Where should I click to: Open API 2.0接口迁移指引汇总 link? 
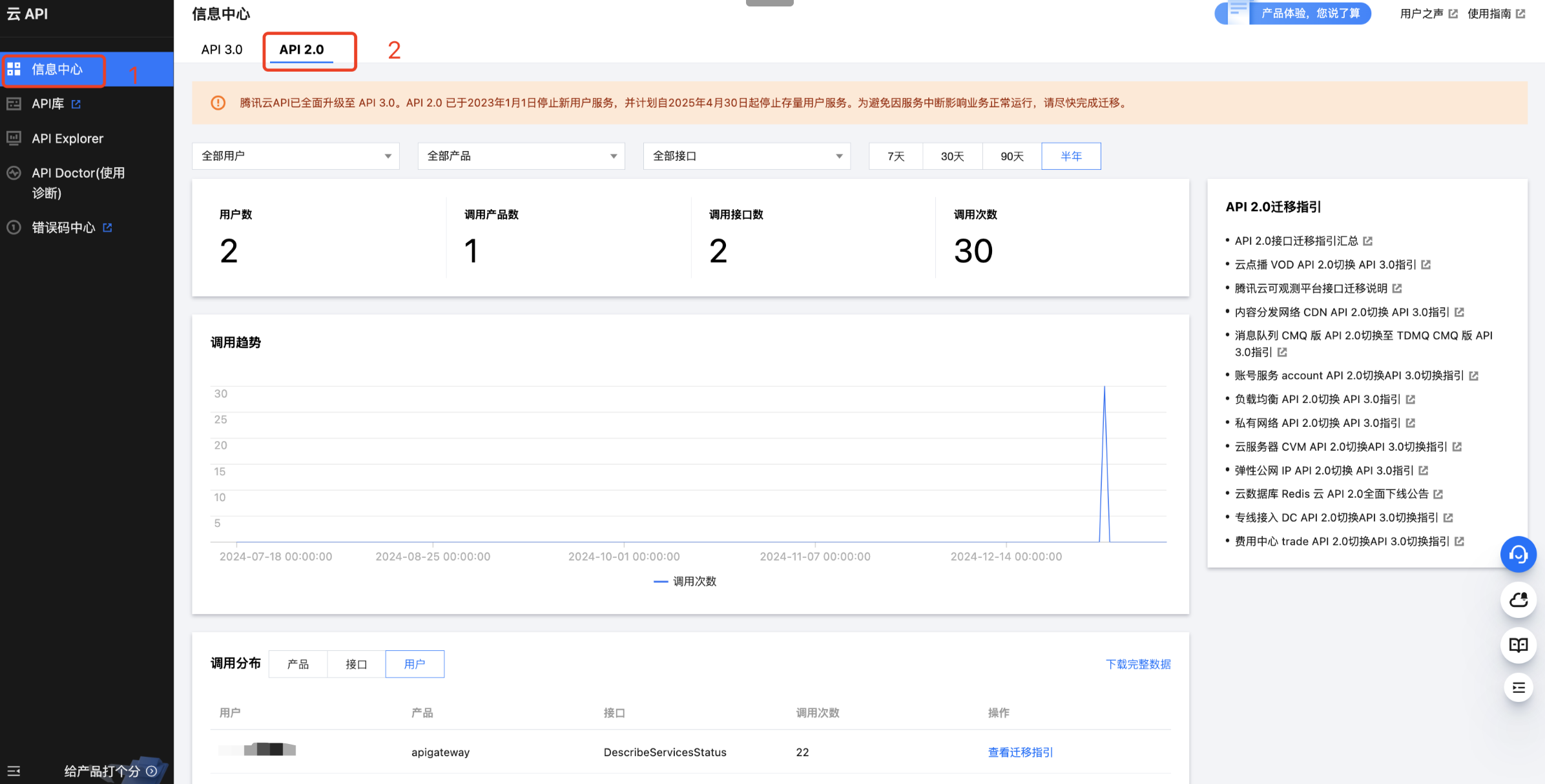coord(1296,241)
